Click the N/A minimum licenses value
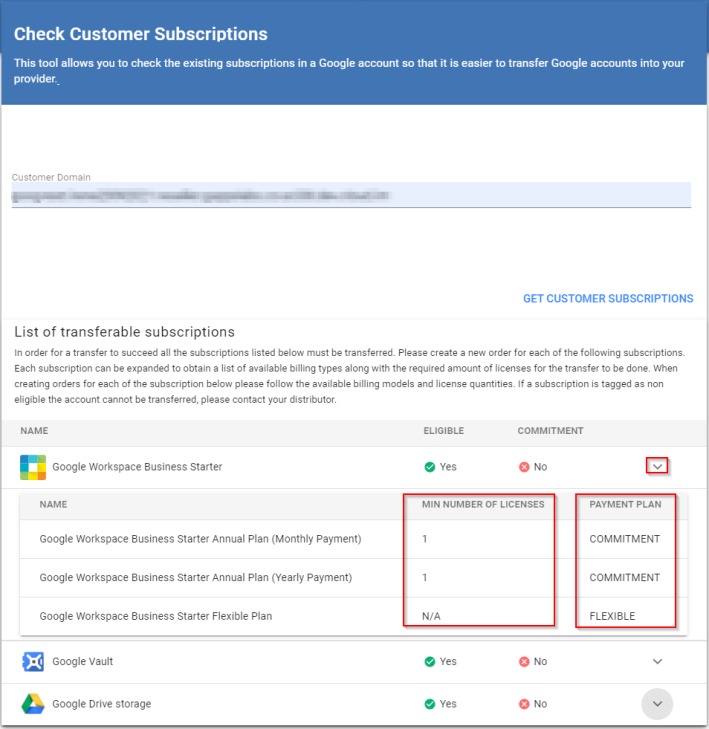 [431, 616]
